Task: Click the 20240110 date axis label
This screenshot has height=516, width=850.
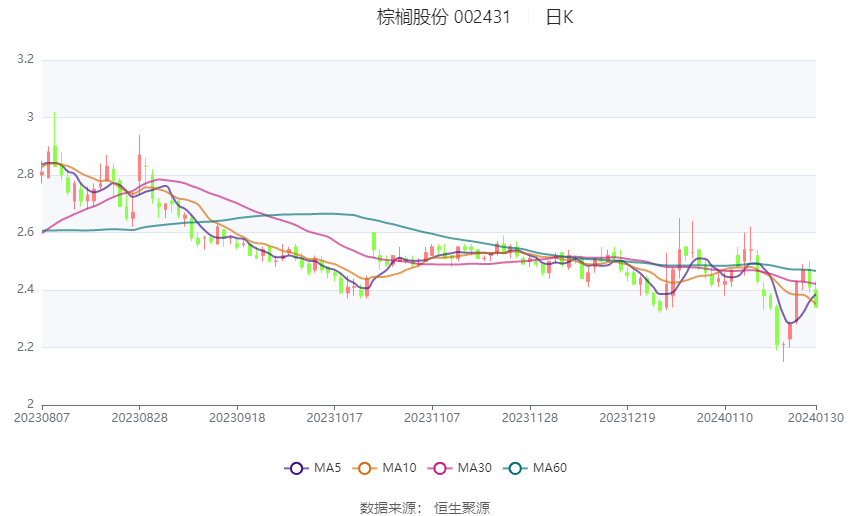Action: 725,418
